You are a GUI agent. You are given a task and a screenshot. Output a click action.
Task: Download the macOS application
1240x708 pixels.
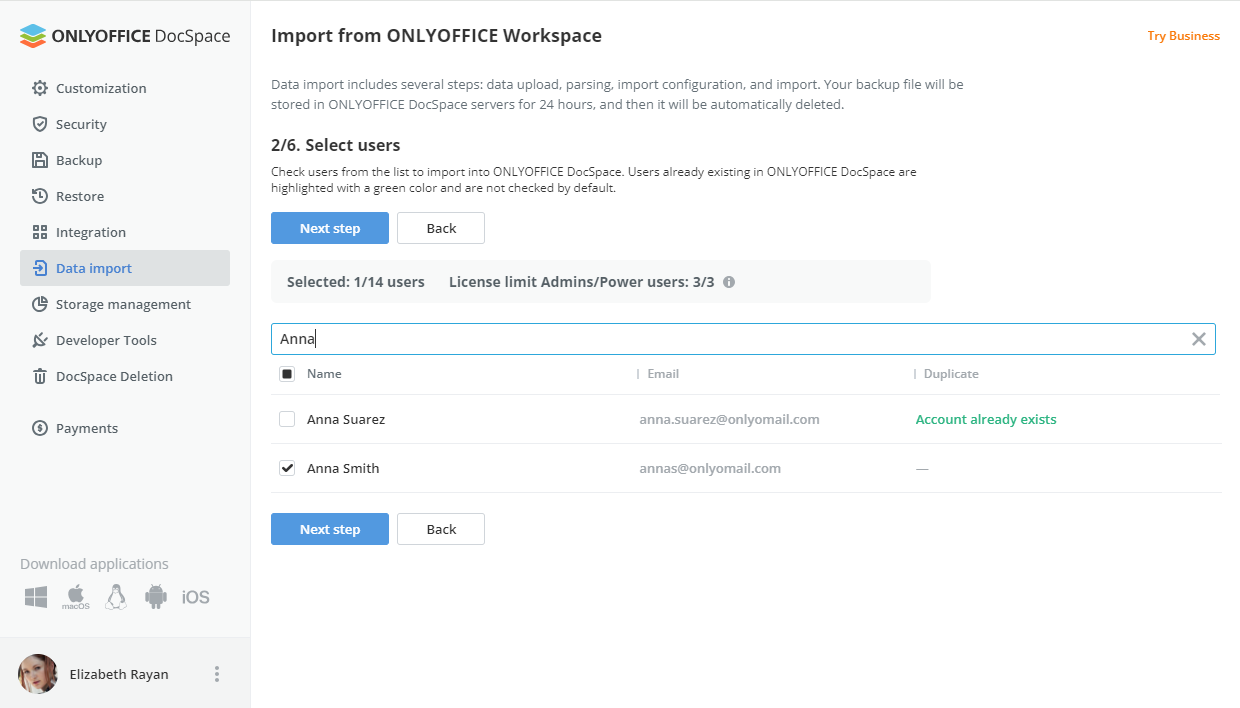pos(75,596)
